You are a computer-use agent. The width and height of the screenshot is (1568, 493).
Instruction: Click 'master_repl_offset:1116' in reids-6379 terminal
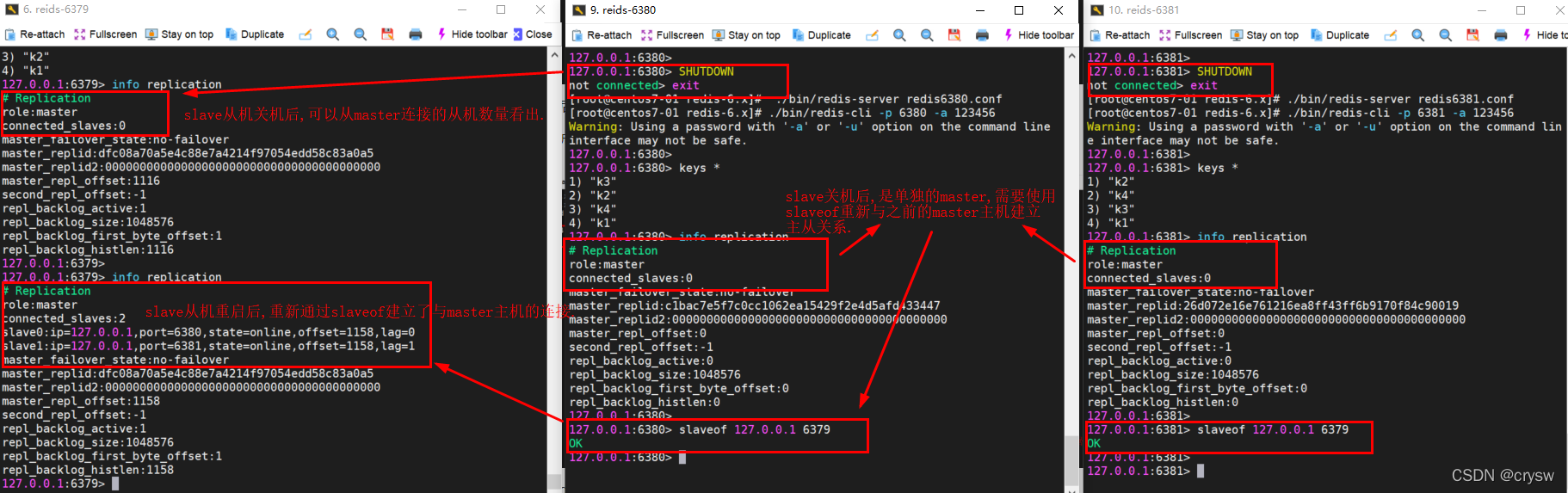point(81,181)
